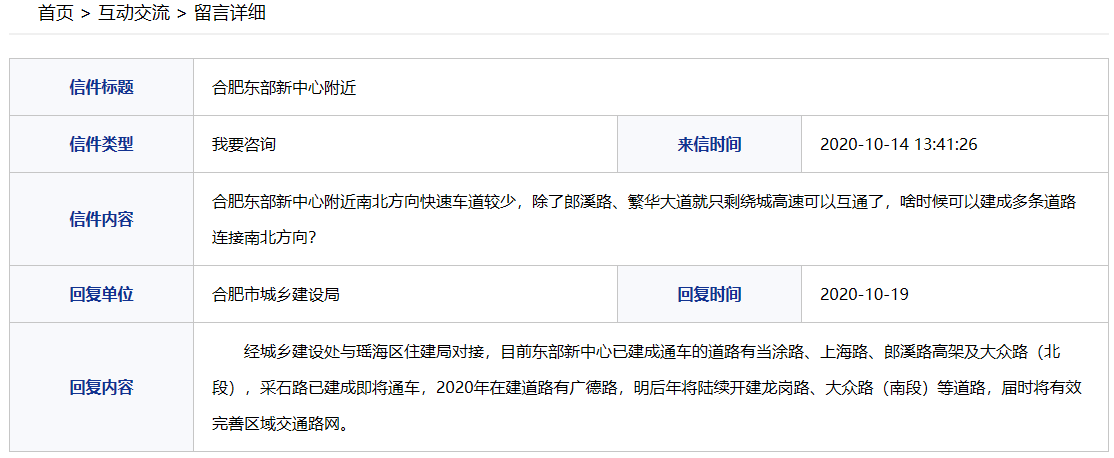Click the 回复内容 label cell
This screenshot has height=458, width=1114.
point(102,387)
